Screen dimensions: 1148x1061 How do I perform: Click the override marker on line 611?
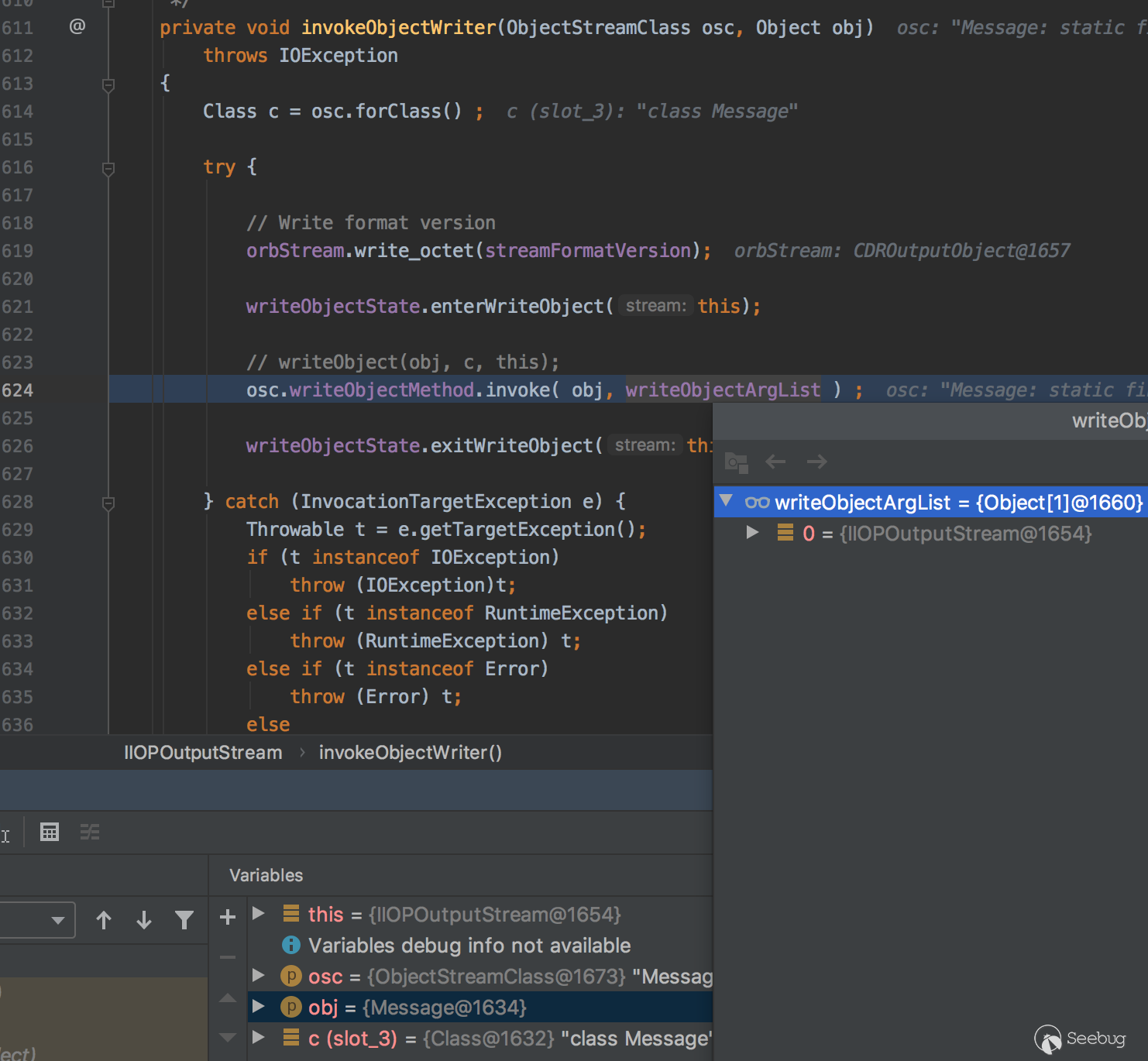click(x=77, y=27)
